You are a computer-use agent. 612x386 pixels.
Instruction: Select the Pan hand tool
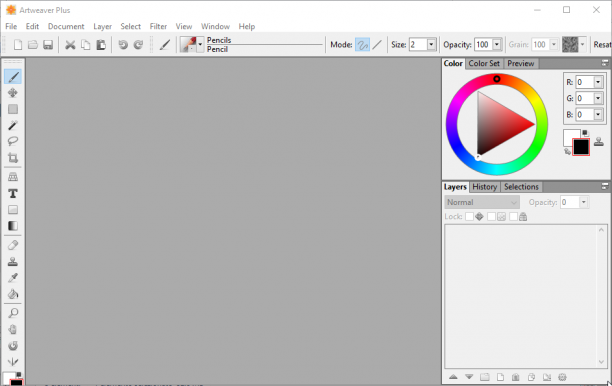click(x=13, y=329)
